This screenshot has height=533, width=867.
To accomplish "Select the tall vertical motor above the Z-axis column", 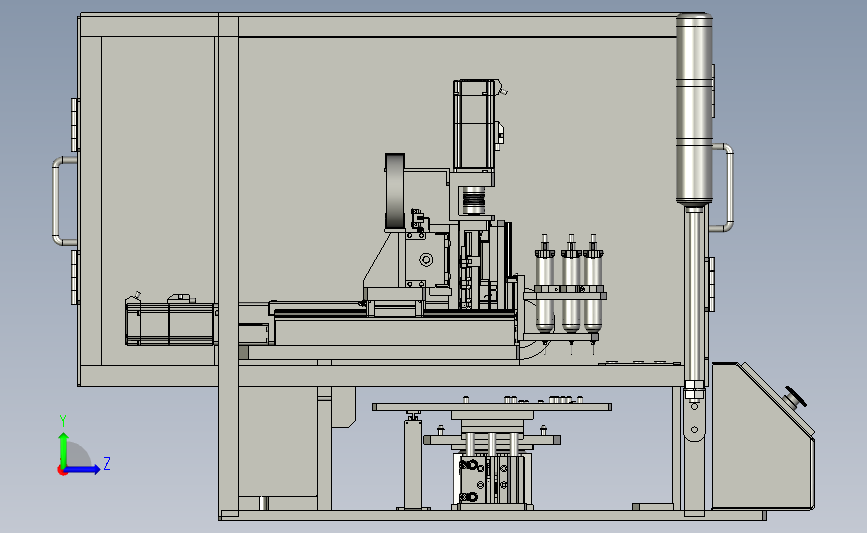I will [x=474, y=125].
